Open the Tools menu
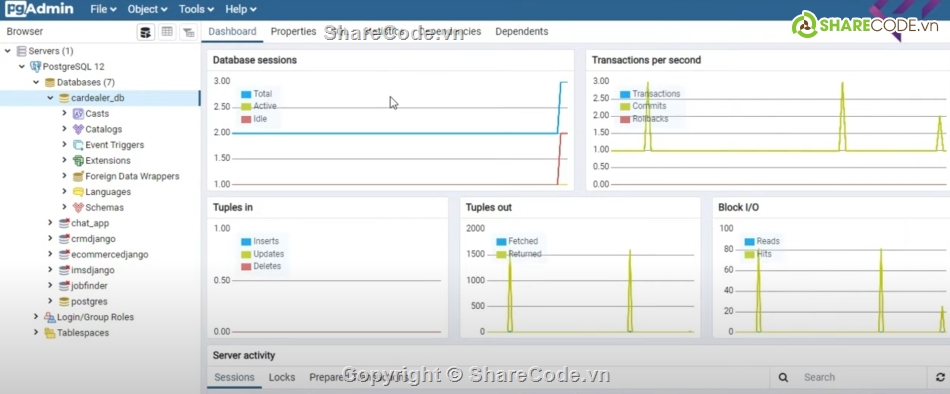Viewport: 950px width, 394px height. pyautogui.click(x=196, y=9)
